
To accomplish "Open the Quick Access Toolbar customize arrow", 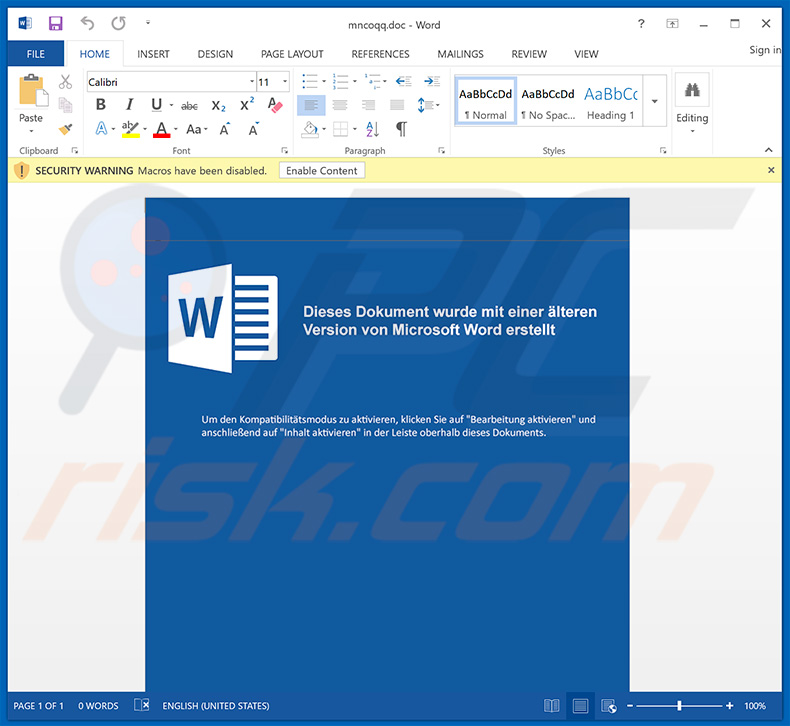I will coord(148,23).
